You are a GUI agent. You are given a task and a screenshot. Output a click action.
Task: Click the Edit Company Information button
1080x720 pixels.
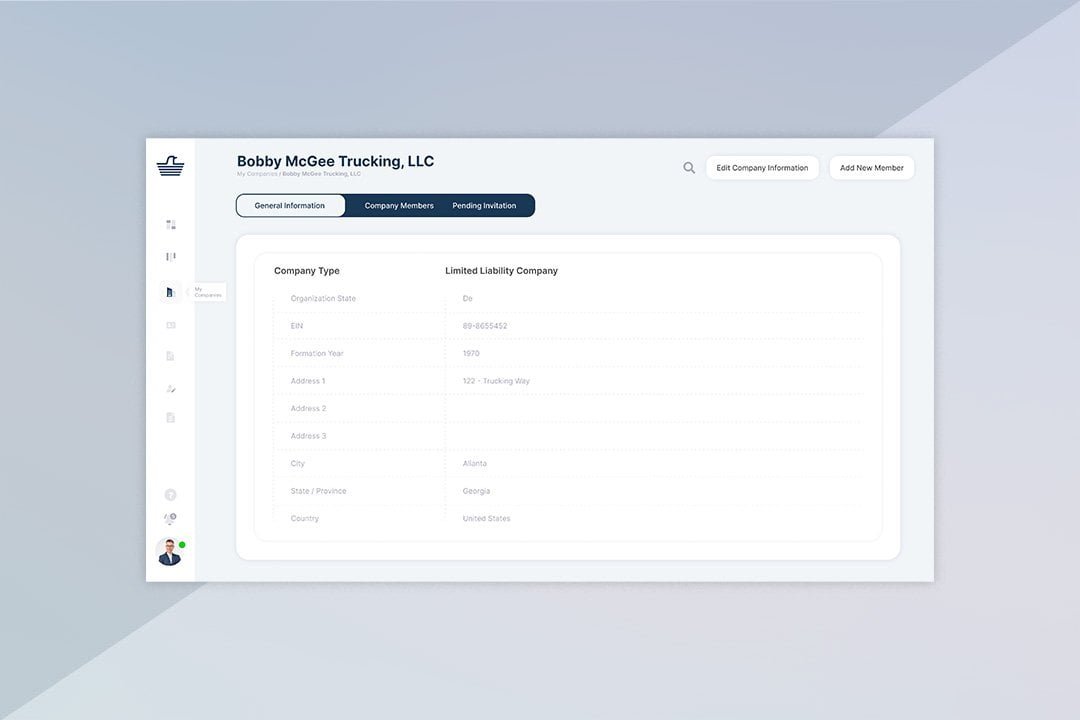762,168
